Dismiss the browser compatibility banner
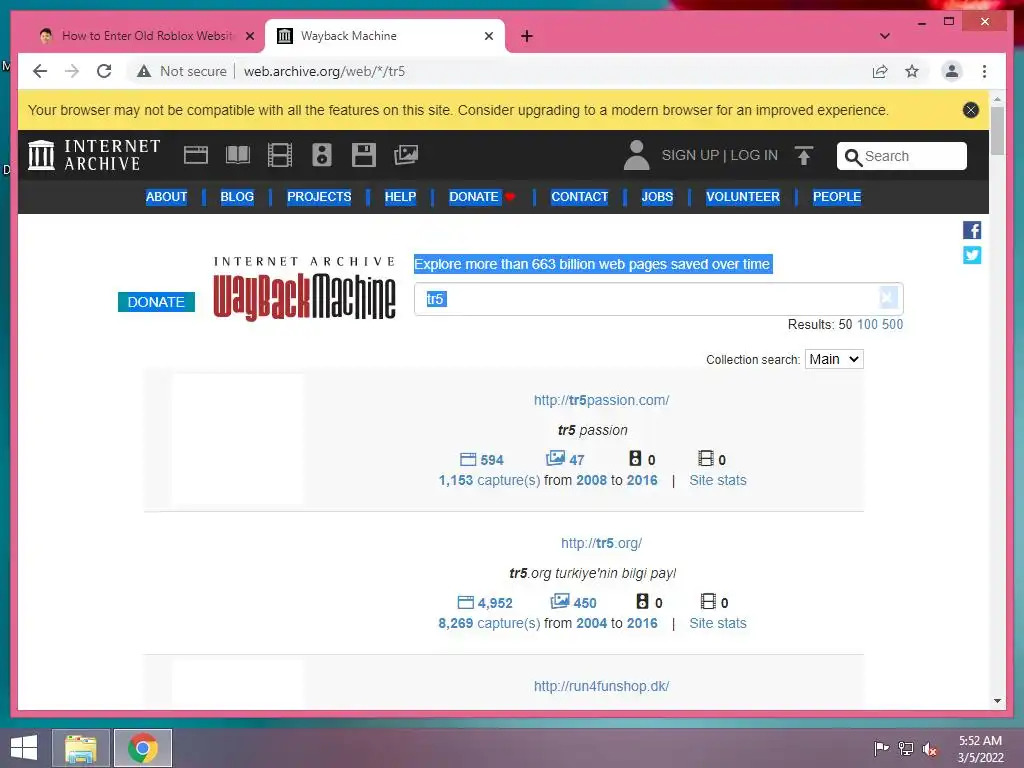 point(970,110)
